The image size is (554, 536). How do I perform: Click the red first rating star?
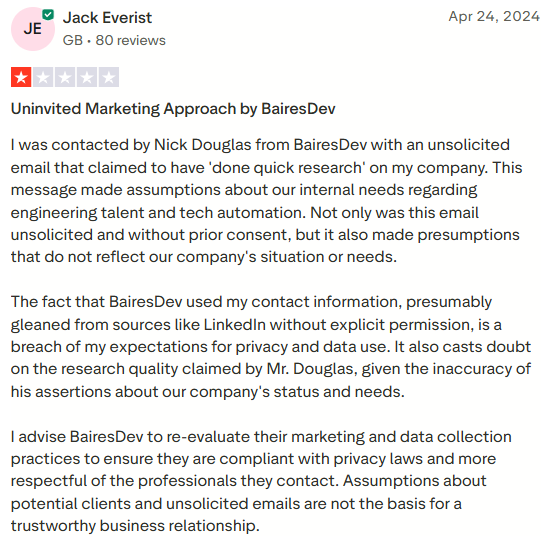click(21, 77)
